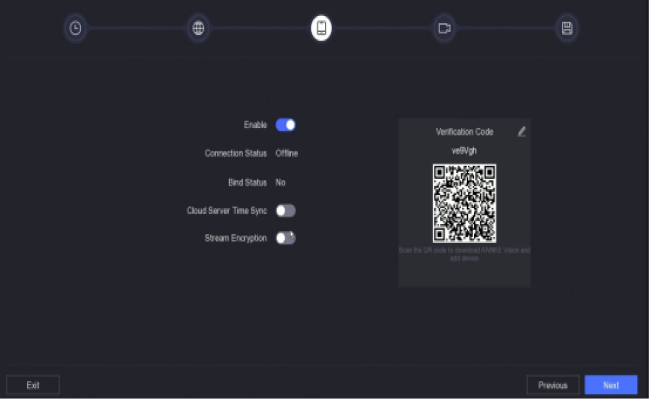
Task: Click the Stream Encryption label
Action: click(x=229, y=239)
